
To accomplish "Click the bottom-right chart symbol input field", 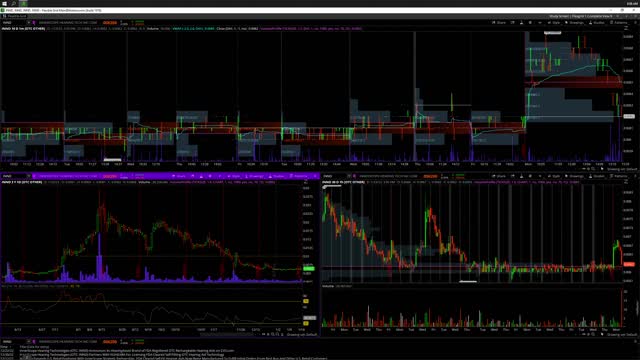I will pyautogui.click(x=334, y=176).
